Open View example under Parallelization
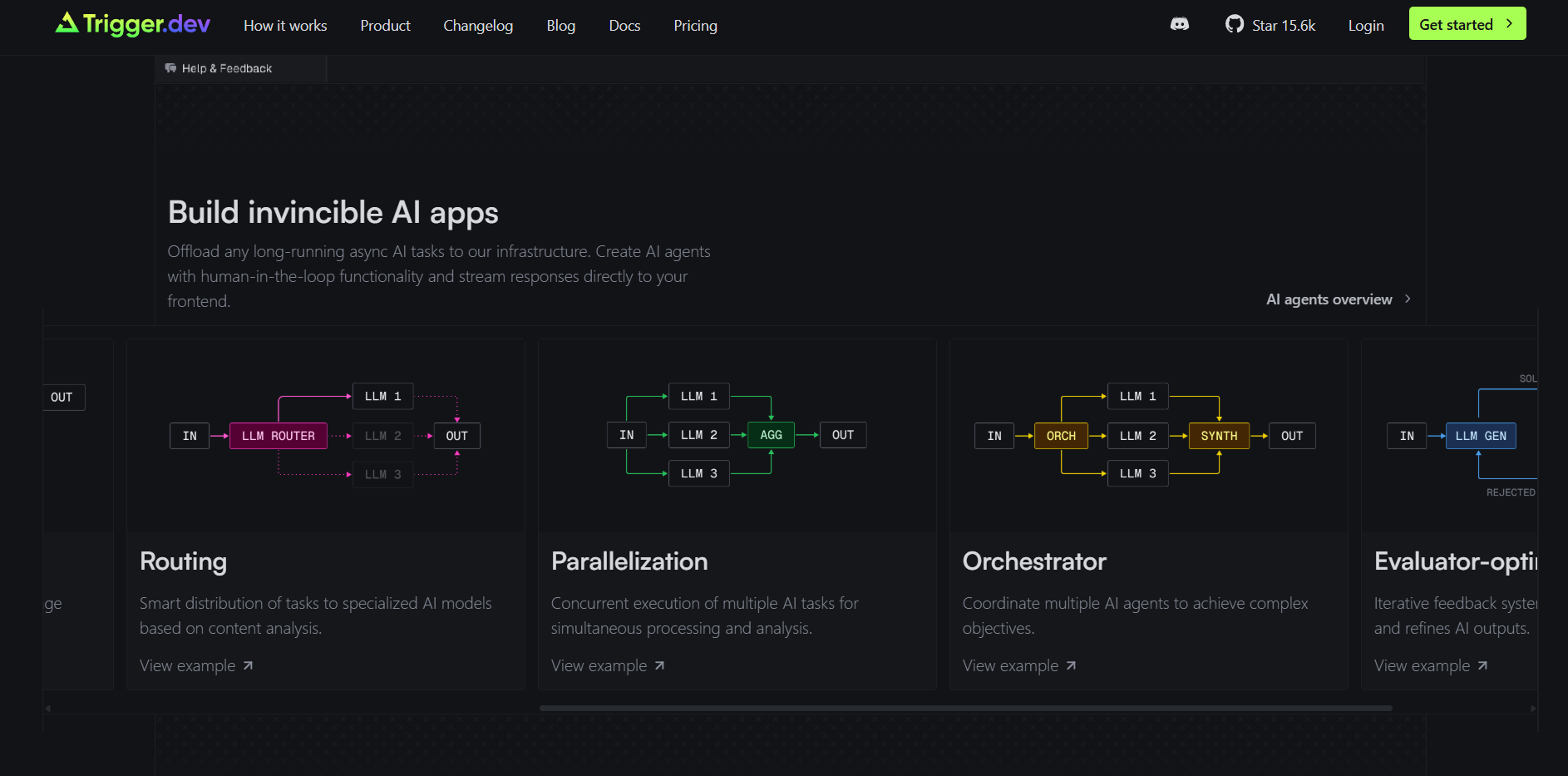The image size is (1568, 776). pos(608,665)
